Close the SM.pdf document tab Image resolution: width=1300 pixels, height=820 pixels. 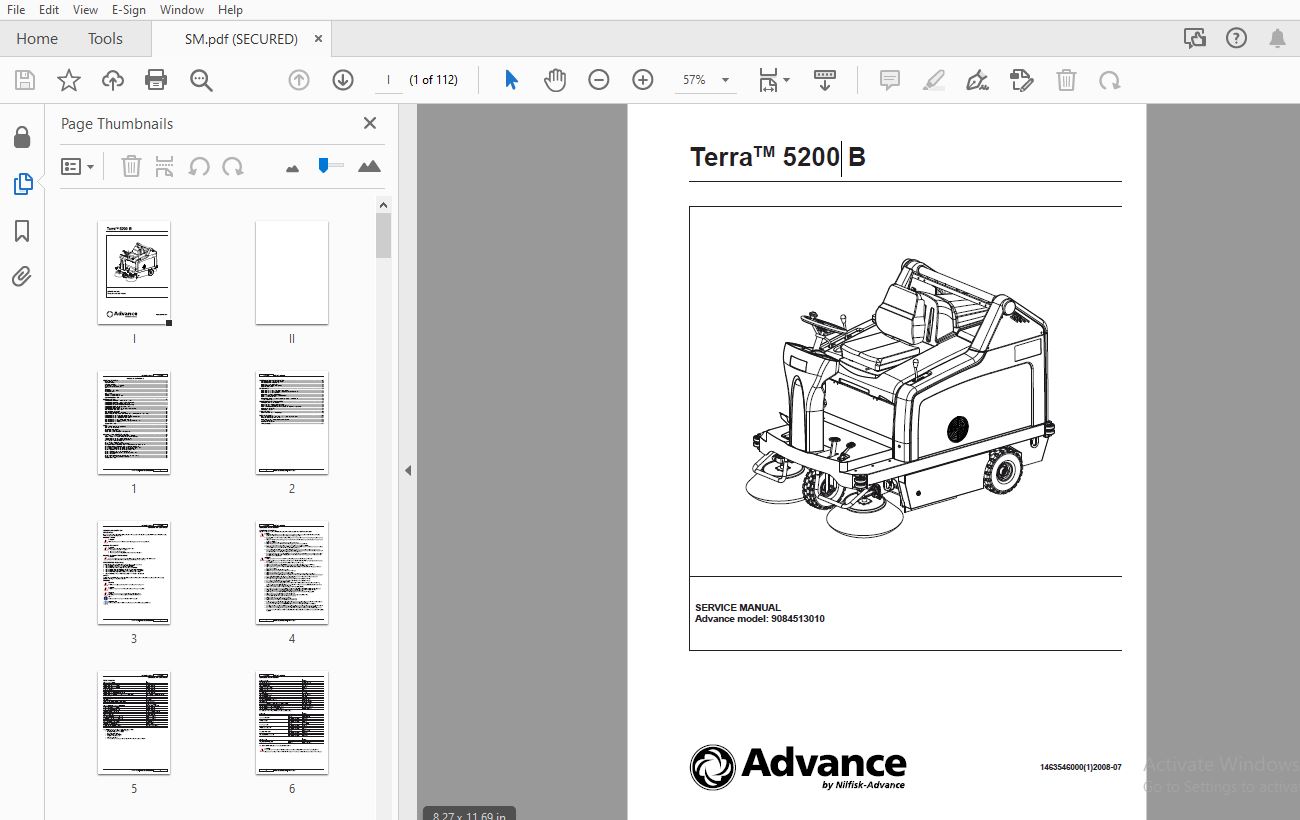319,39
